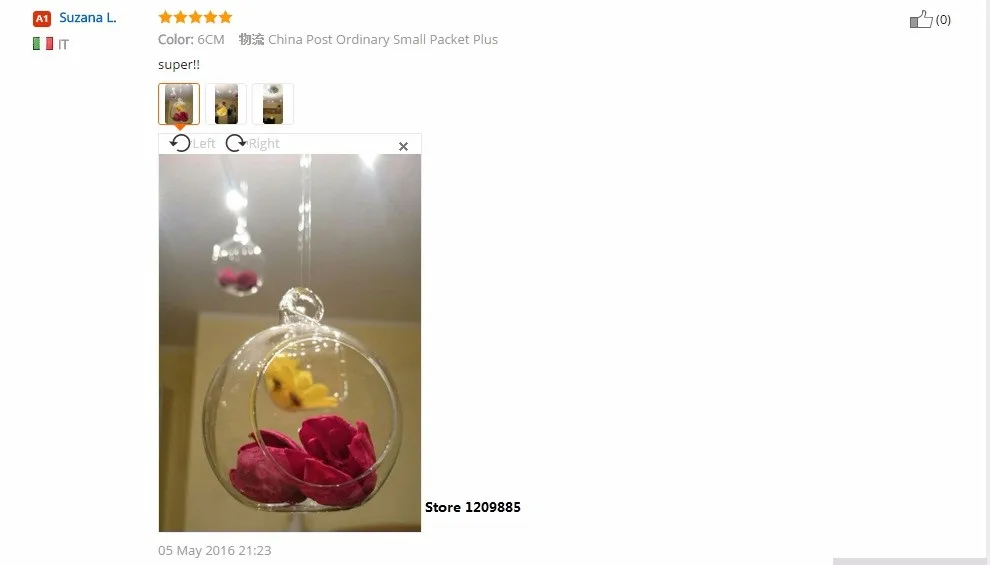Viewport: 990px width, 565px height.
Task: Open the third review photo thumbnail
Action: (273, 104)
